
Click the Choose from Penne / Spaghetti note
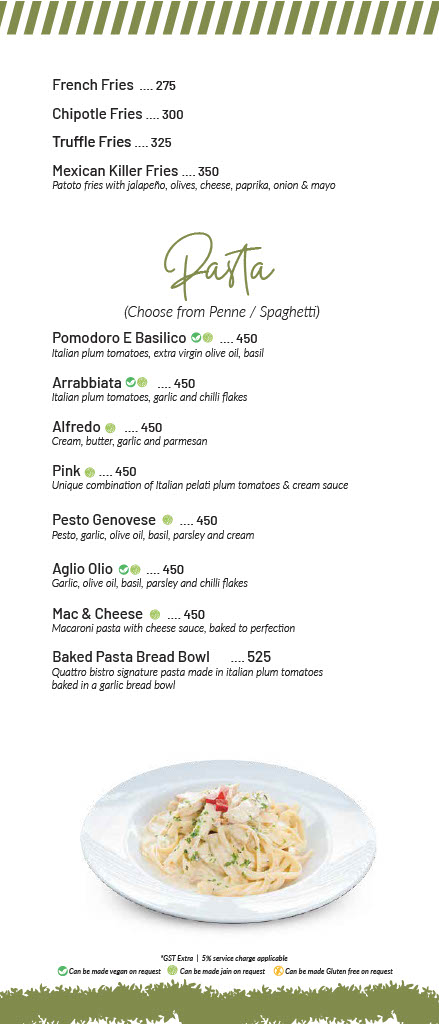[222, 312]
